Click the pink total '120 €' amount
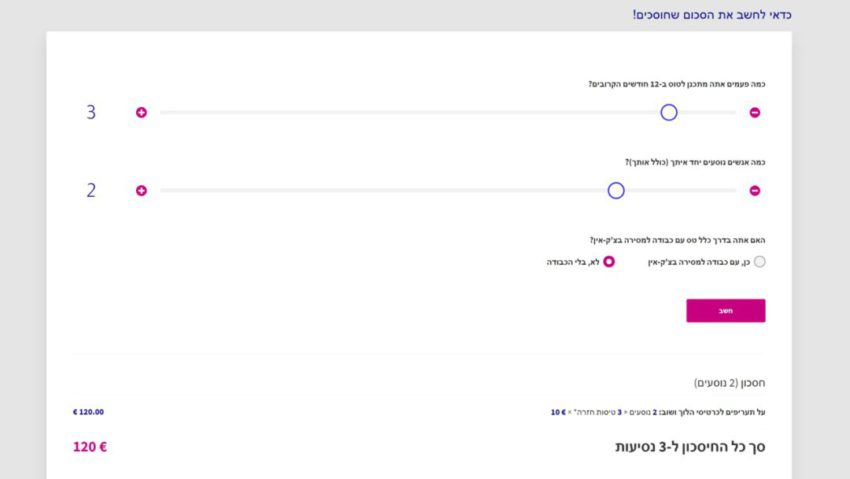This screenshot has height=479, width=850. (x=90, y=446)
